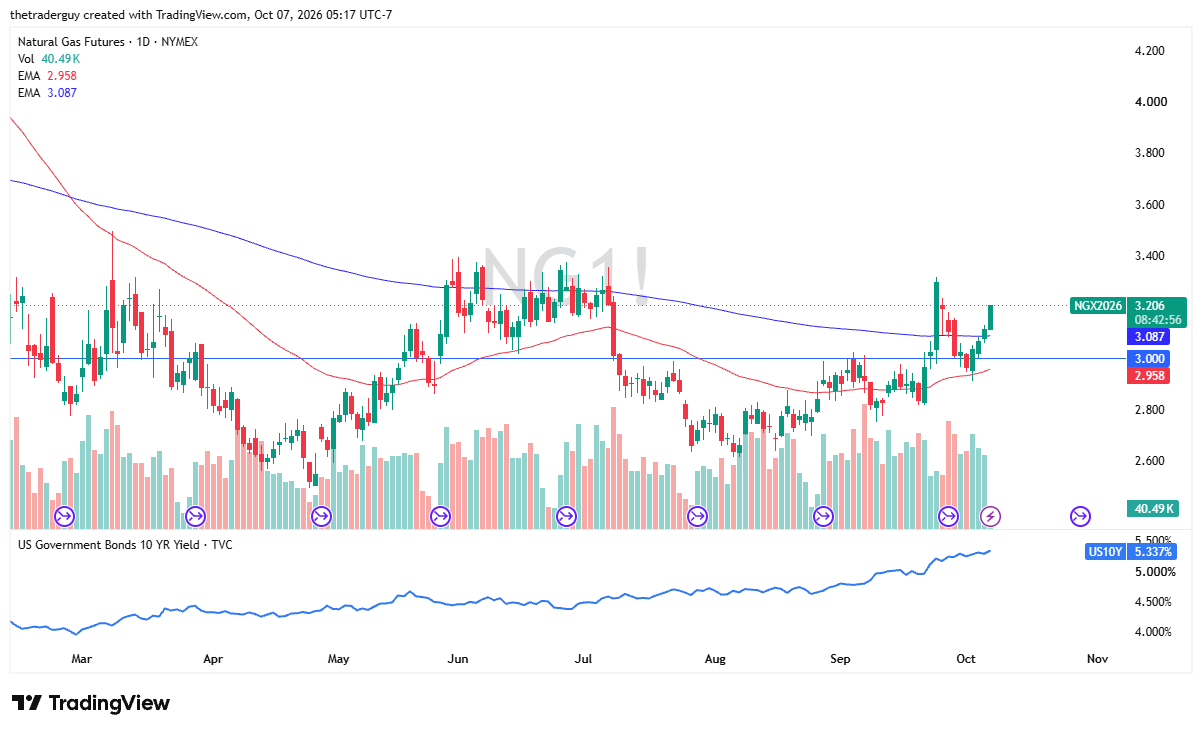Viewport: 1202px width, 733px height.
Task: Click the Jun label on time axis
Action: 458,659
